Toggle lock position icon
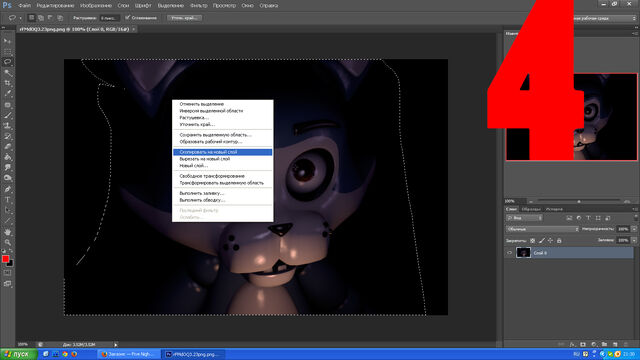The width and height of the screenshot is (640, 360). pos(550,241)
